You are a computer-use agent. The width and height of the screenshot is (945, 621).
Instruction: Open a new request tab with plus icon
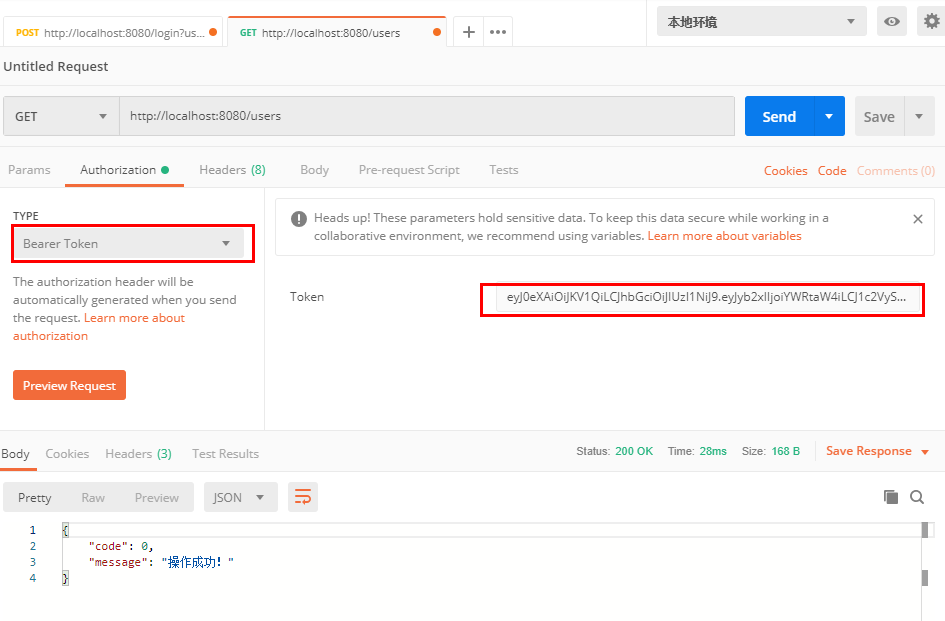coord(468,32)
